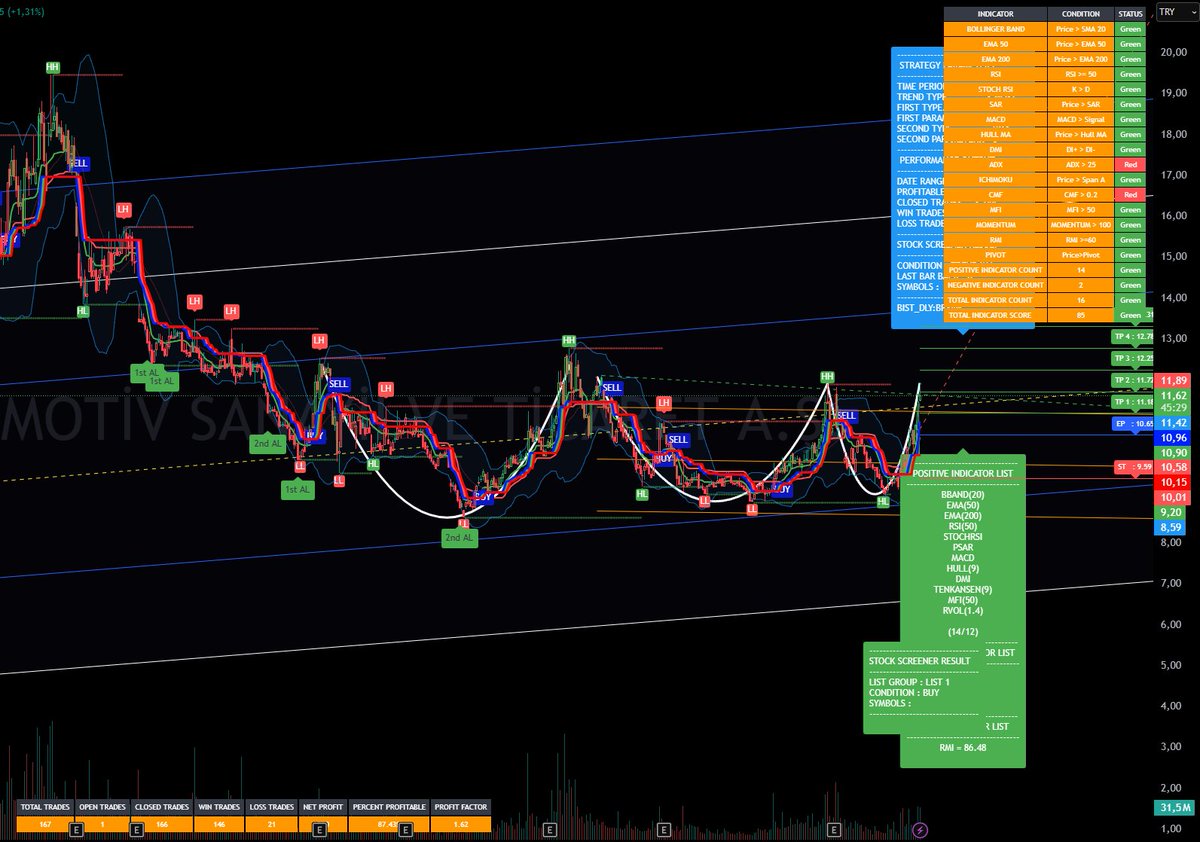The height and width of the screenshot is (842, 1200).
Task: Click the 31,5M volume readout
Action: click(1174, 807)
